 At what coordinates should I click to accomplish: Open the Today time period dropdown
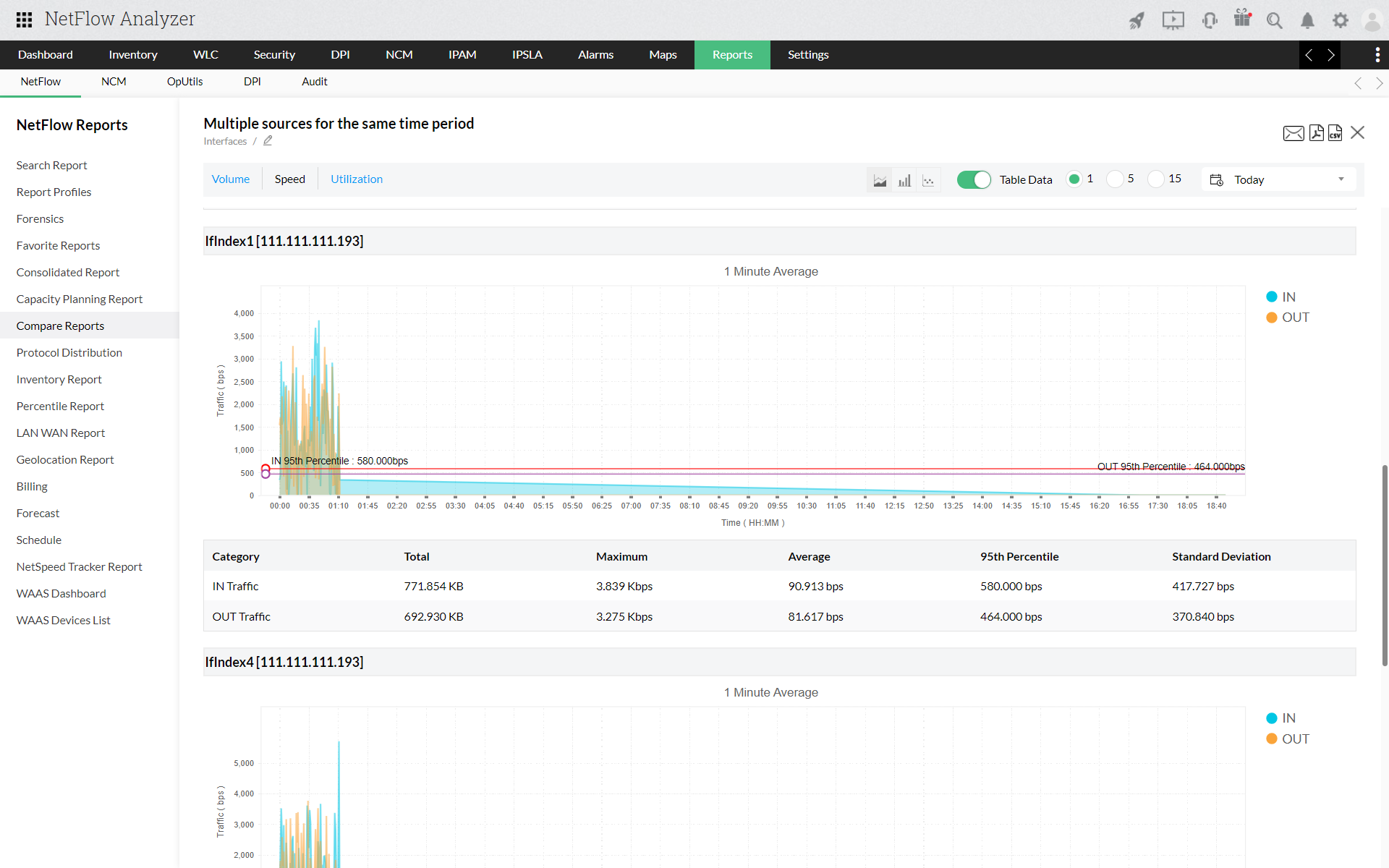coord(1278,179)
